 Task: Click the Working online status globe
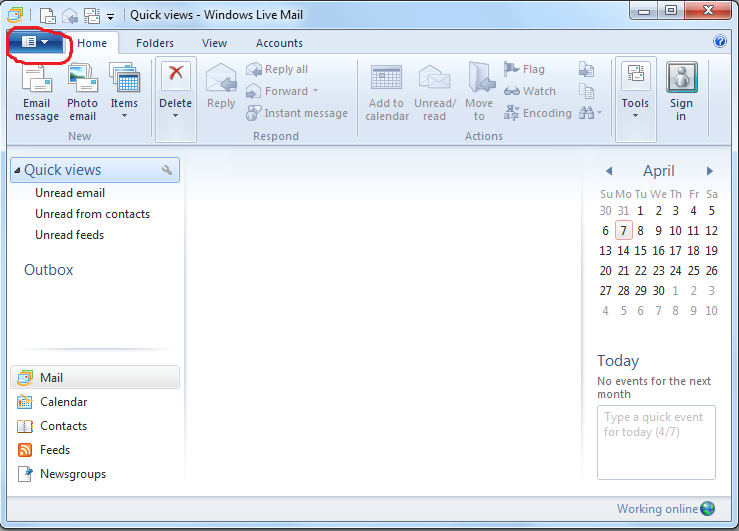[707, 508]
